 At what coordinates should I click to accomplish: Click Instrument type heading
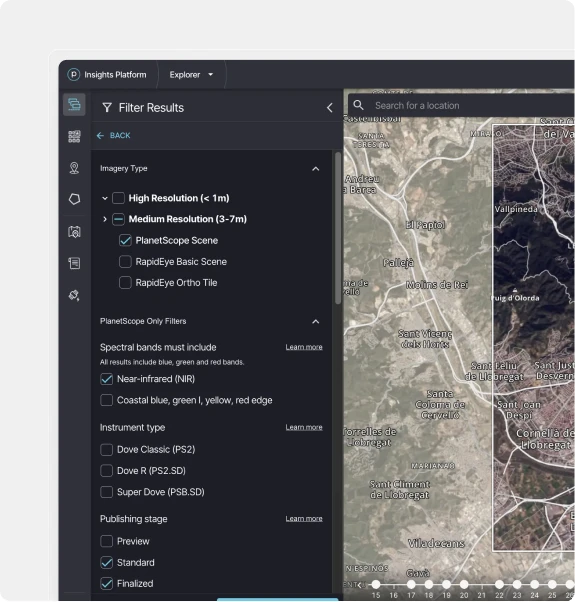click(132, 428)
